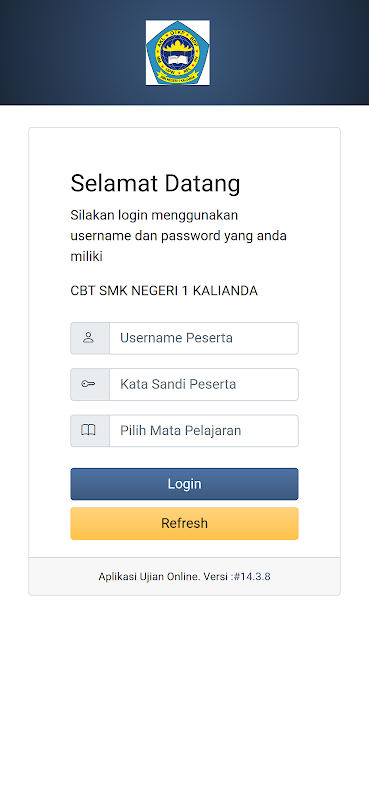Submit with the blue Login button

184,484
